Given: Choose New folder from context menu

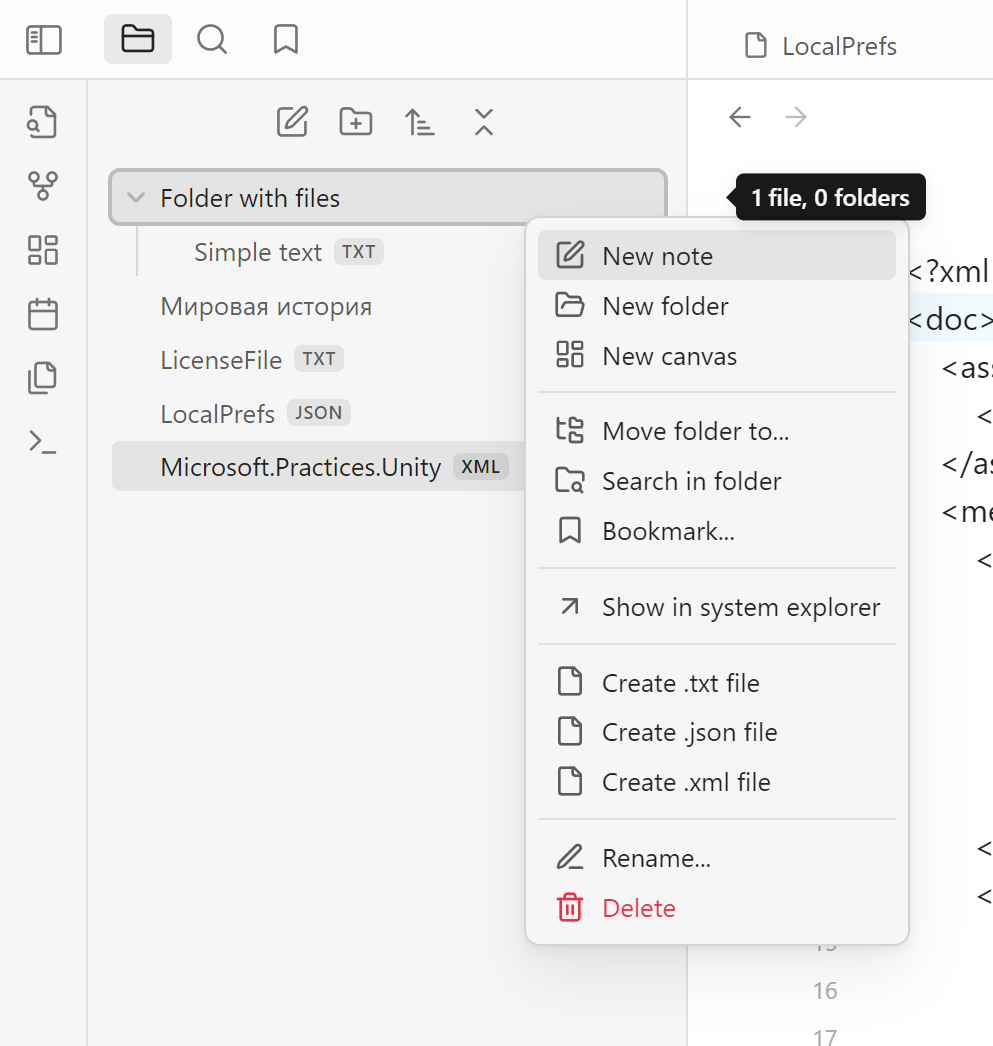Looking at the screenshot, I should tap(716, 306).
